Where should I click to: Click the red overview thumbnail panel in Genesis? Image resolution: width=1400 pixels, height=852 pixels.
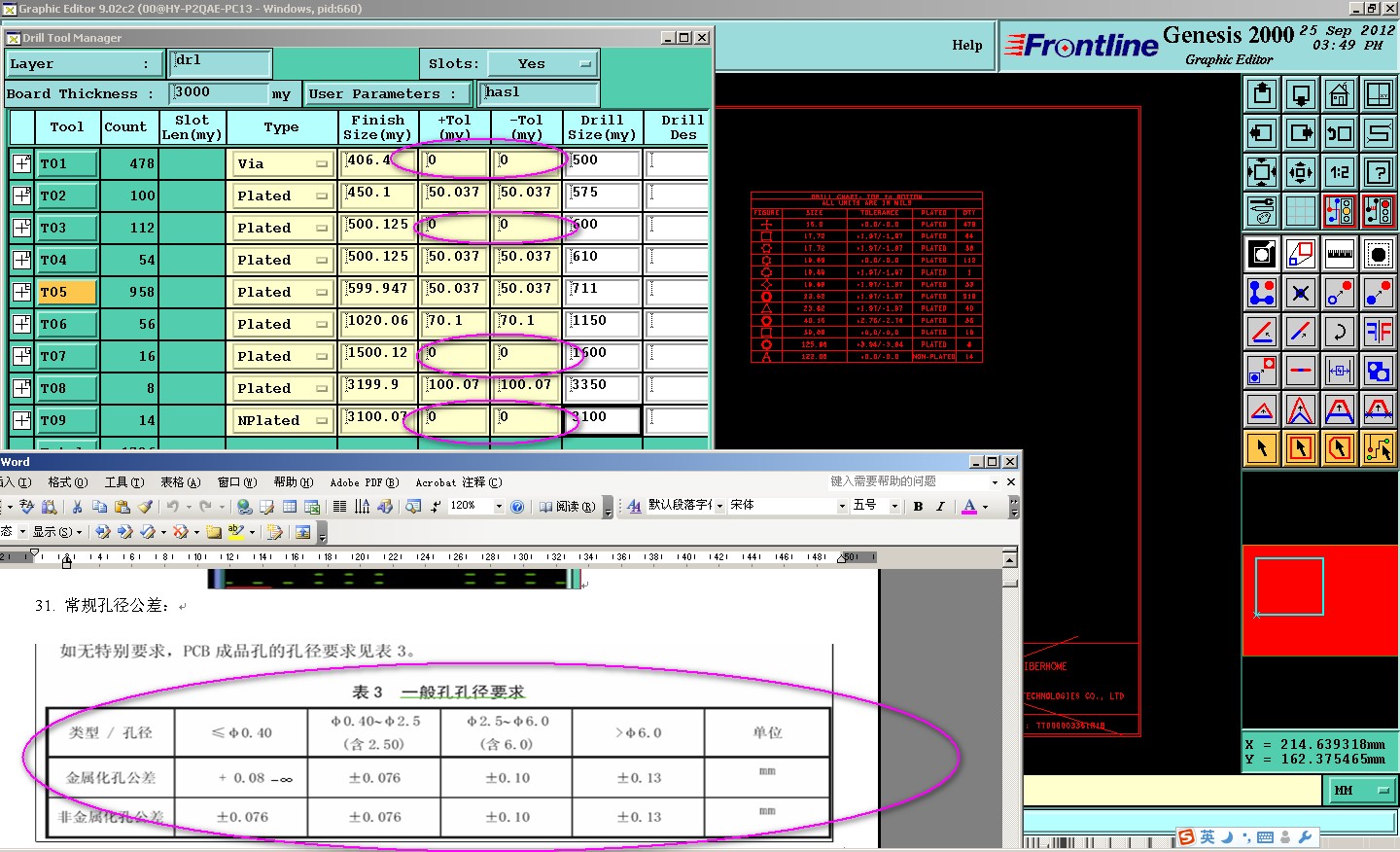[x=1319, y=600]
